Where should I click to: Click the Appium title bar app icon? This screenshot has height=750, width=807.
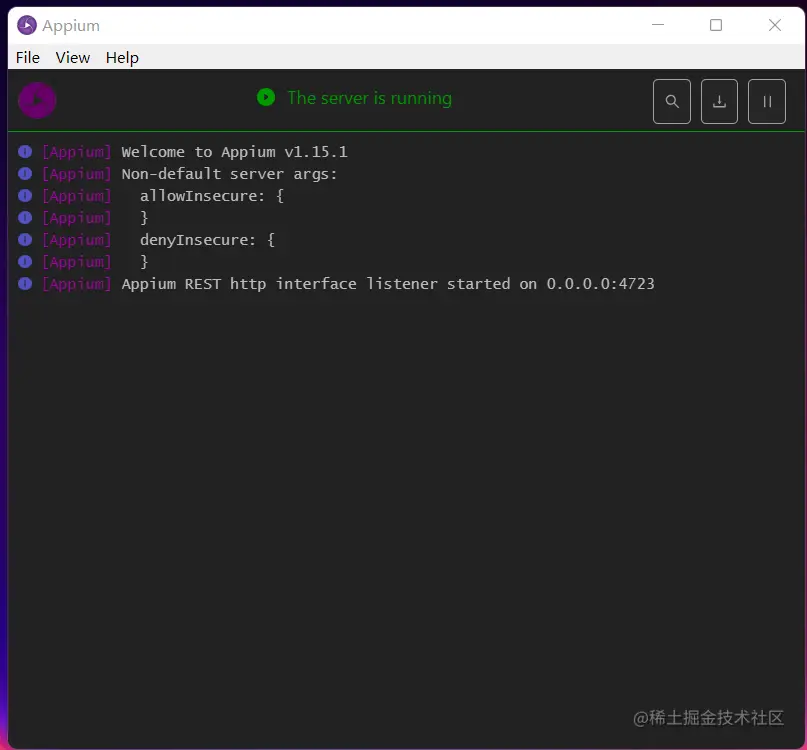tap(27, 25)
